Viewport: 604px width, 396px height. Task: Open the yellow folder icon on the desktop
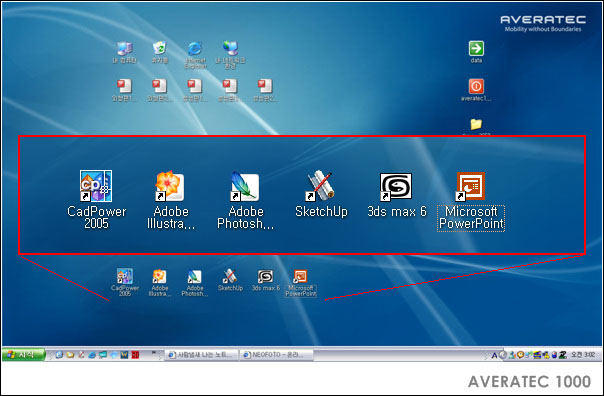(476, 124)
